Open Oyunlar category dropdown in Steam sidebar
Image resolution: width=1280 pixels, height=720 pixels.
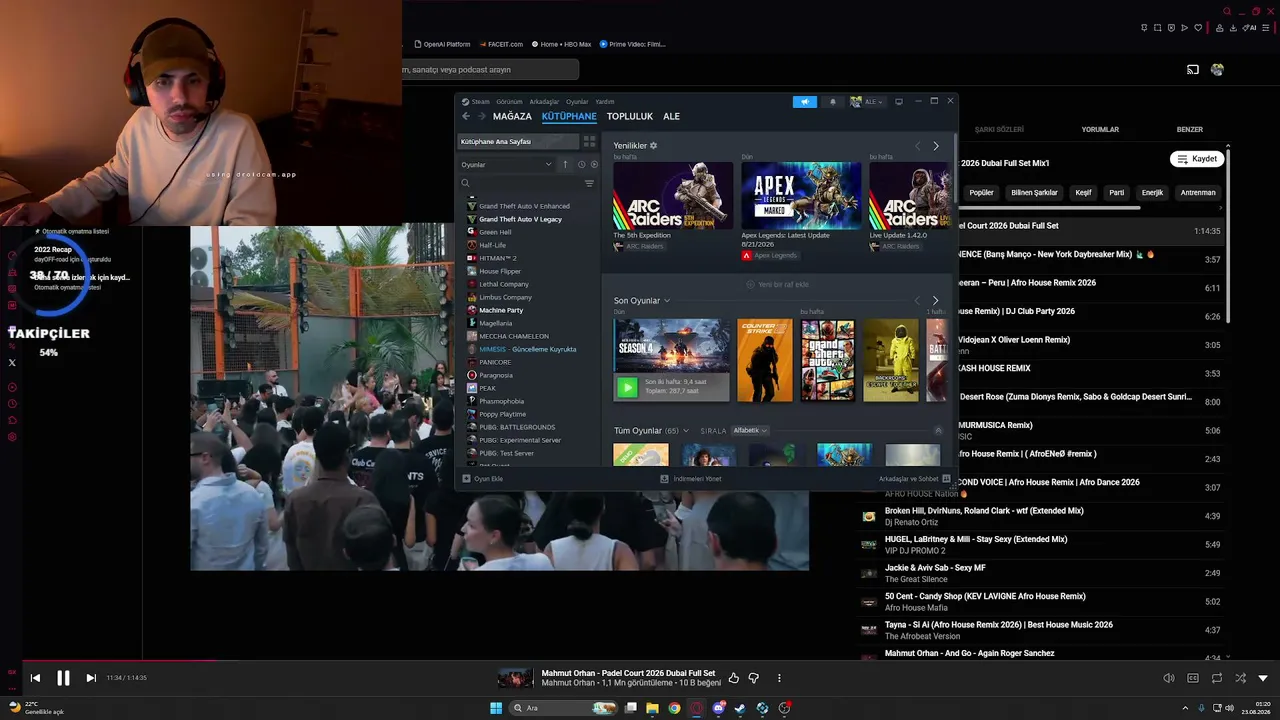tap(506, 164)
